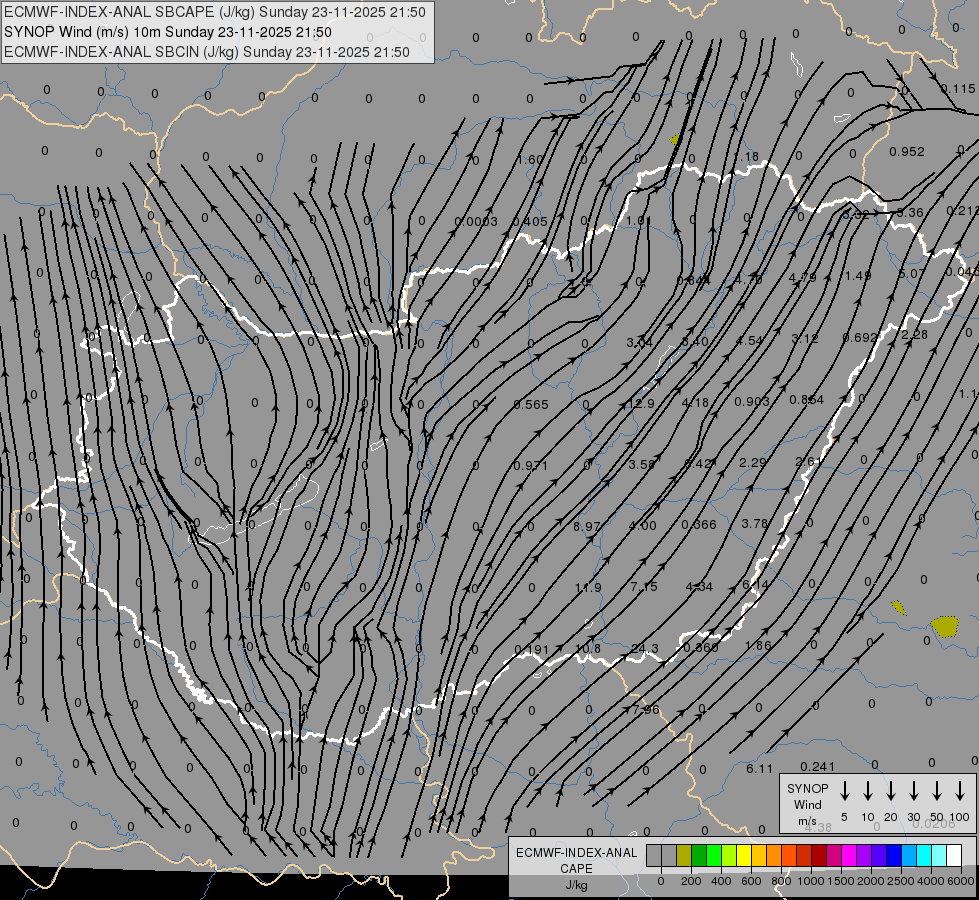Select the dark red CAPE legend swatch
Screen dimensions: 979x900
tap(819, 855)
